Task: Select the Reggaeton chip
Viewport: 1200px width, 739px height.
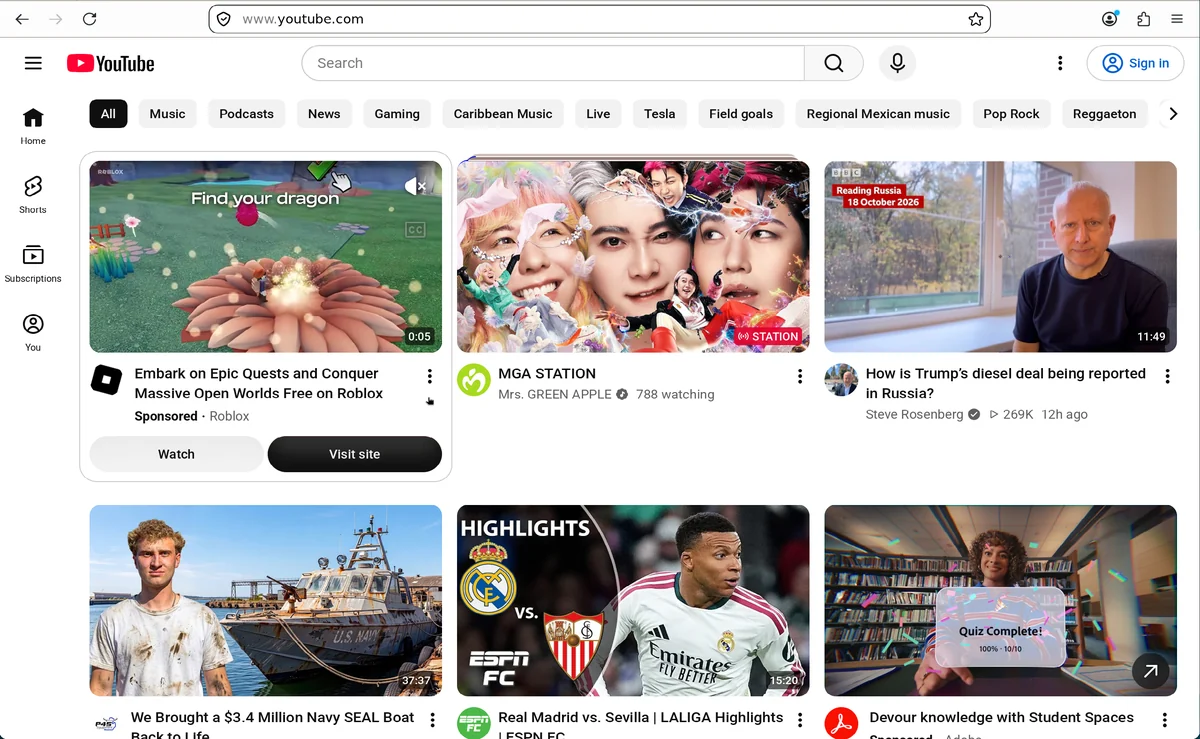Action: tap(1104, 114)
